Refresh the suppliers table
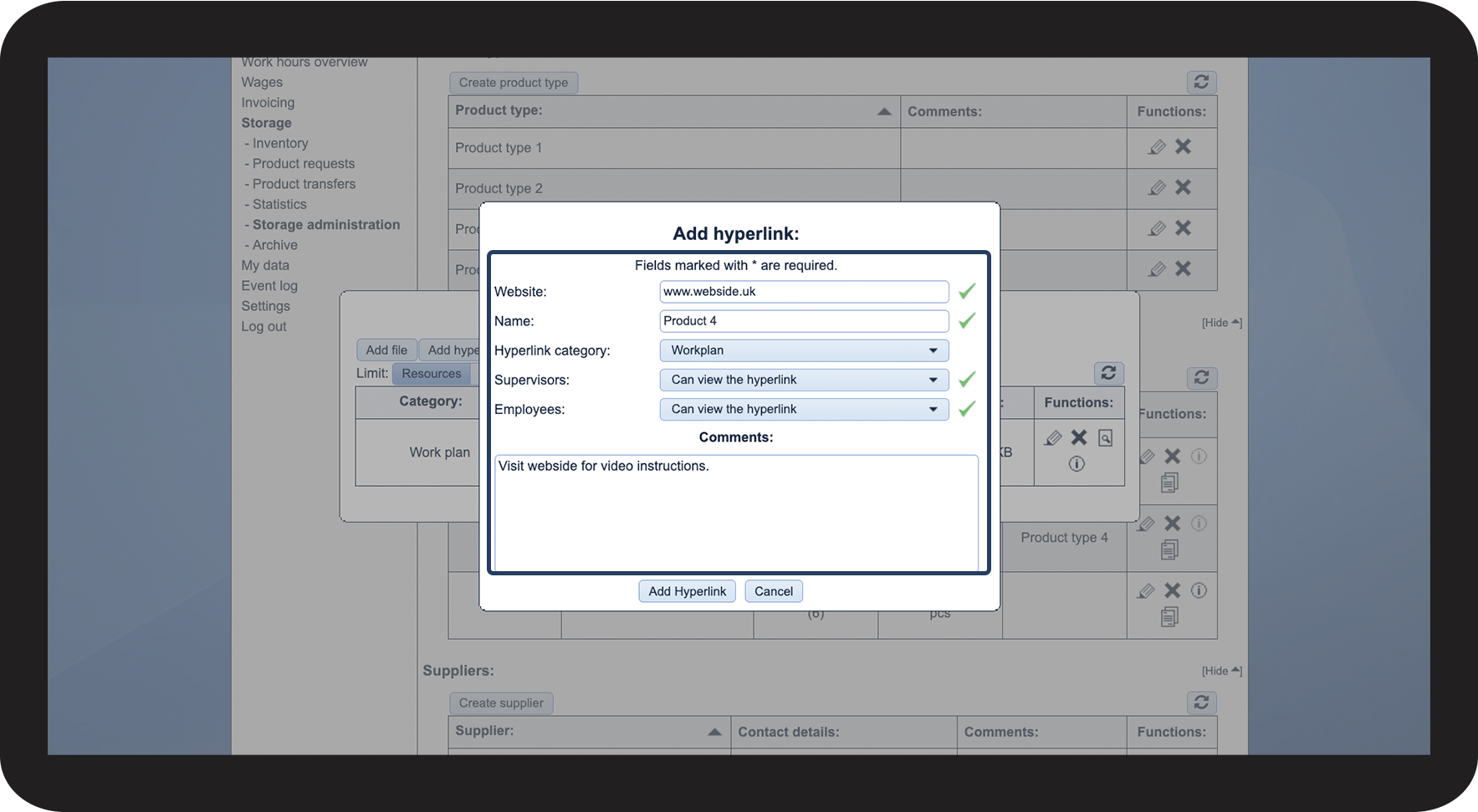This screenshot has height=812, width=1478. tap(1201, 702)
